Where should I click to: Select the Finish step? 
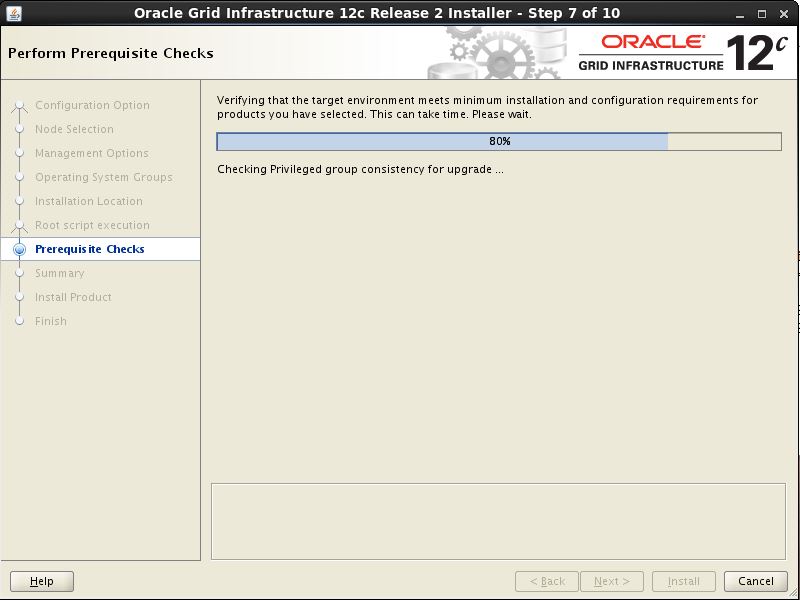pyautogui.click(x=51, y=321)
